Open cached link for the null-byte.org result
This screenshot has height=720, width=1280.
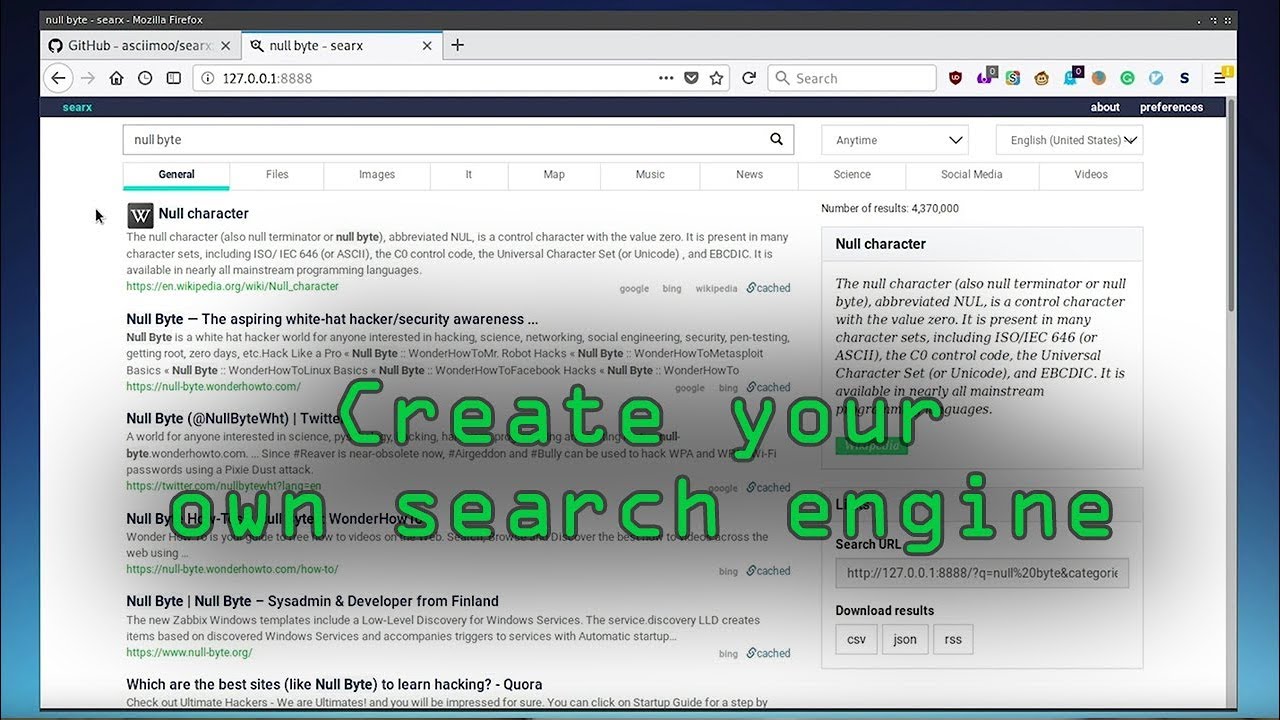pyautogui.click(x=768, y=653)
